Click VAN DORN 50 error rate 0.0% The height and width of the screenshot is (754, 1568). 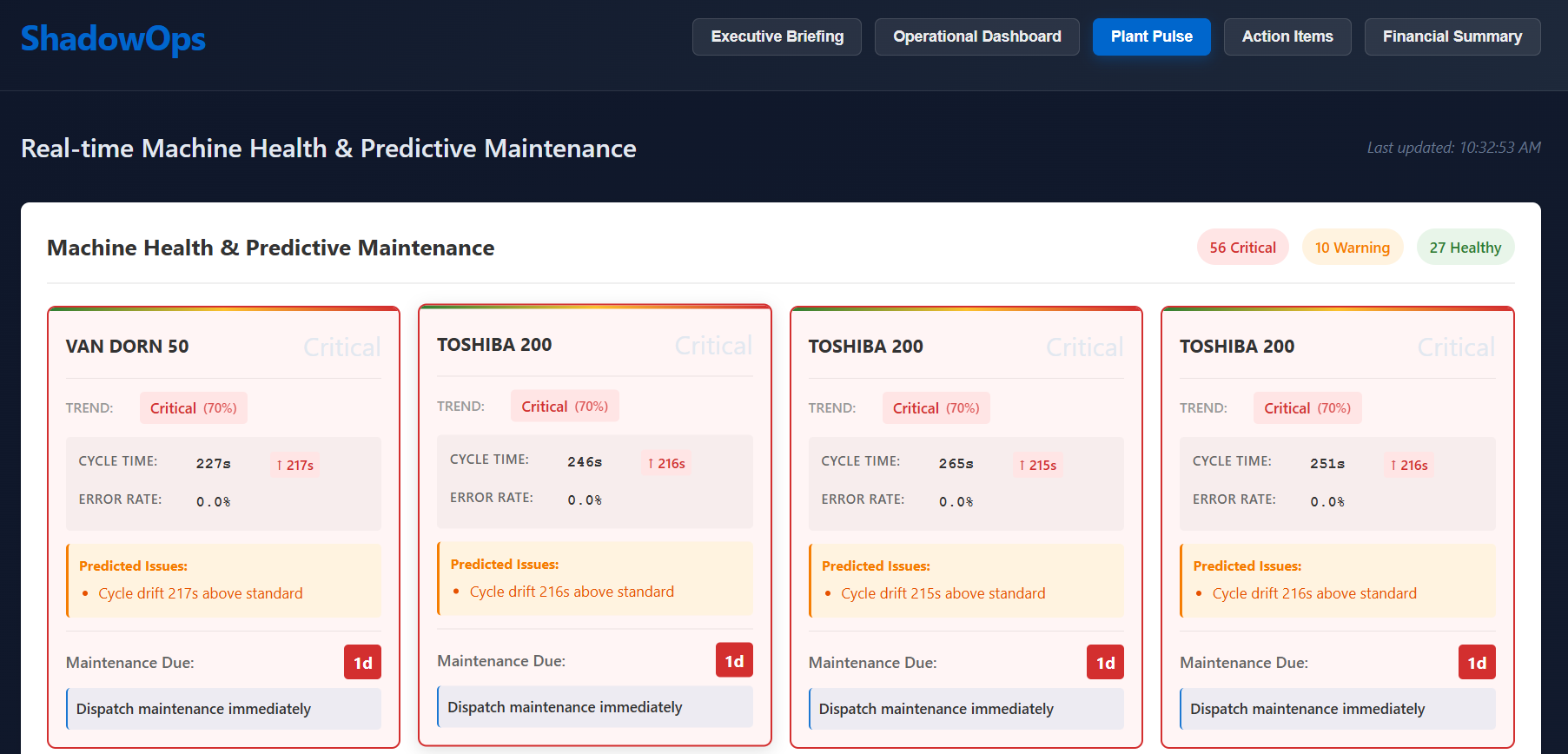pyautogui.click(x=213, y=502)
